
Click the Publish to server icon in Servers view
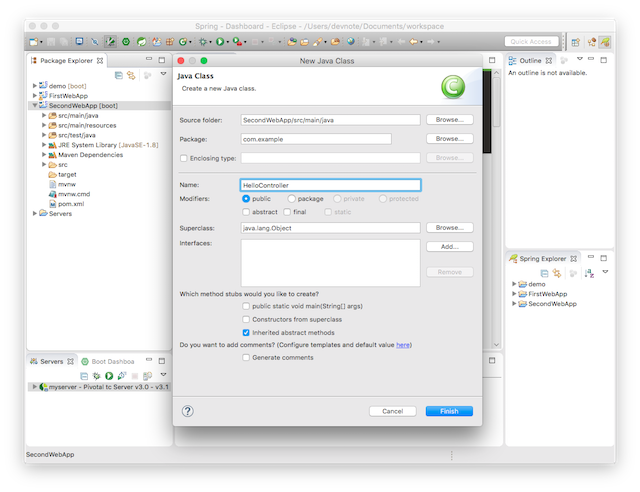click(147, 376)
